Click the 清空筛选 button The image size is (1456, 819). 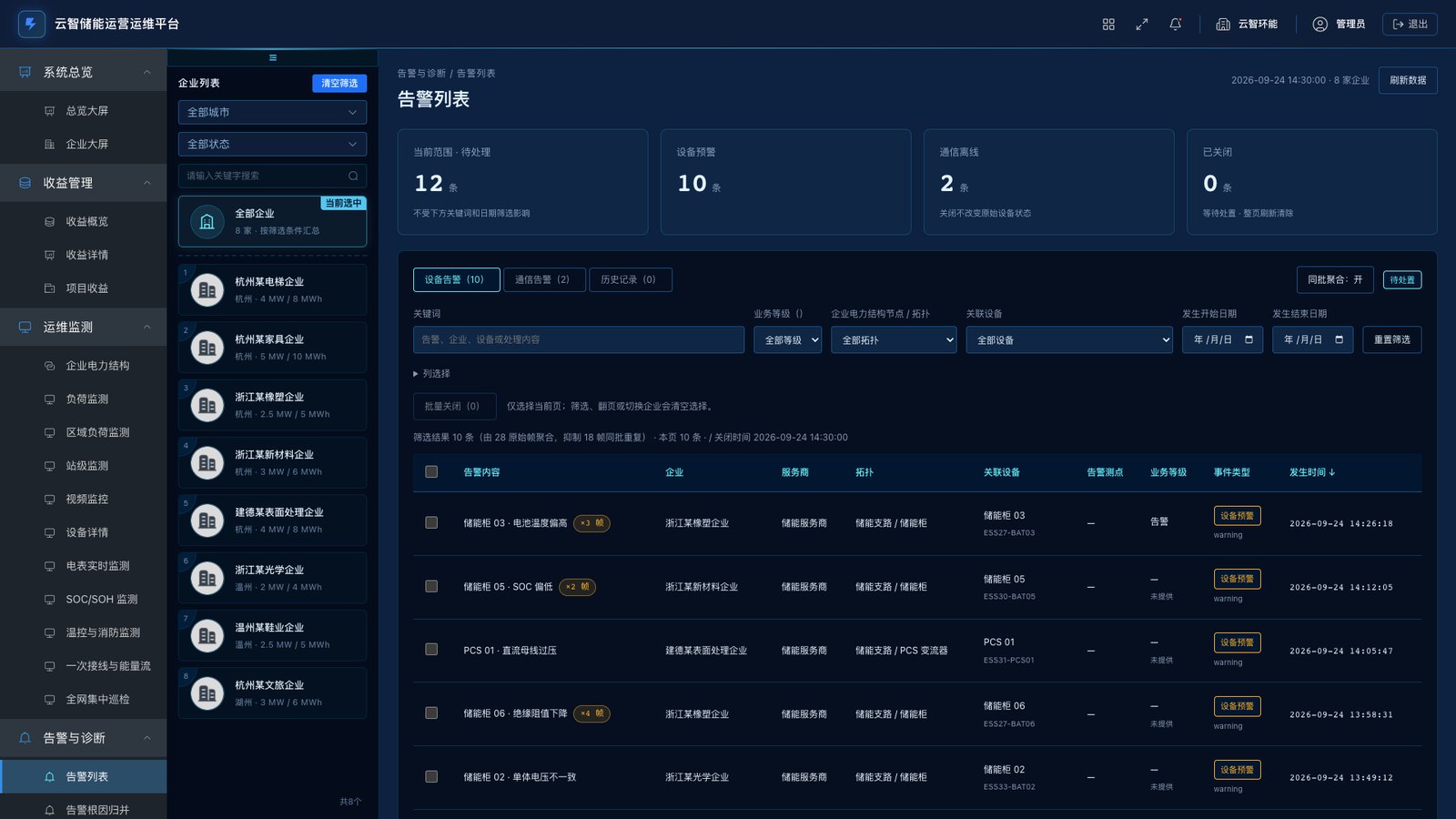pyautogui.click(x=339, y=83)
